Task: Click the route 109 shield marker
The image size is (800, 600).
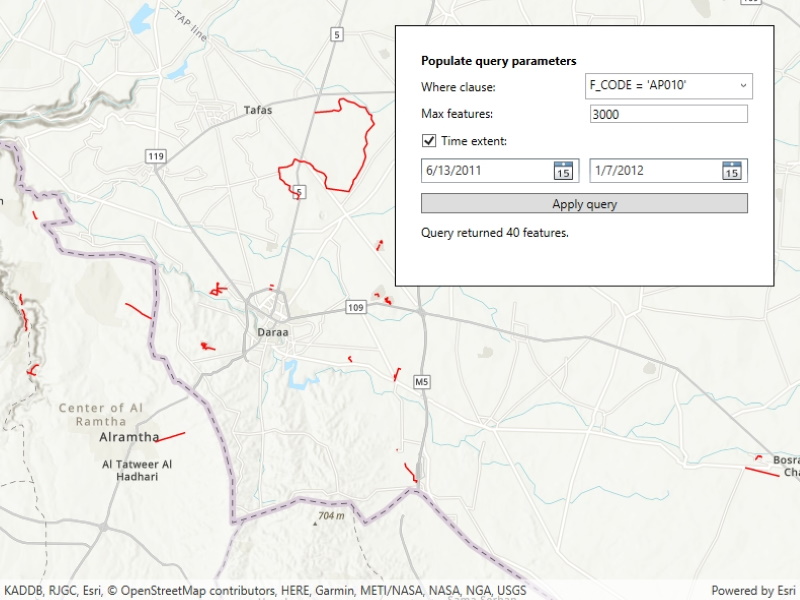Action: click(356, 307)
